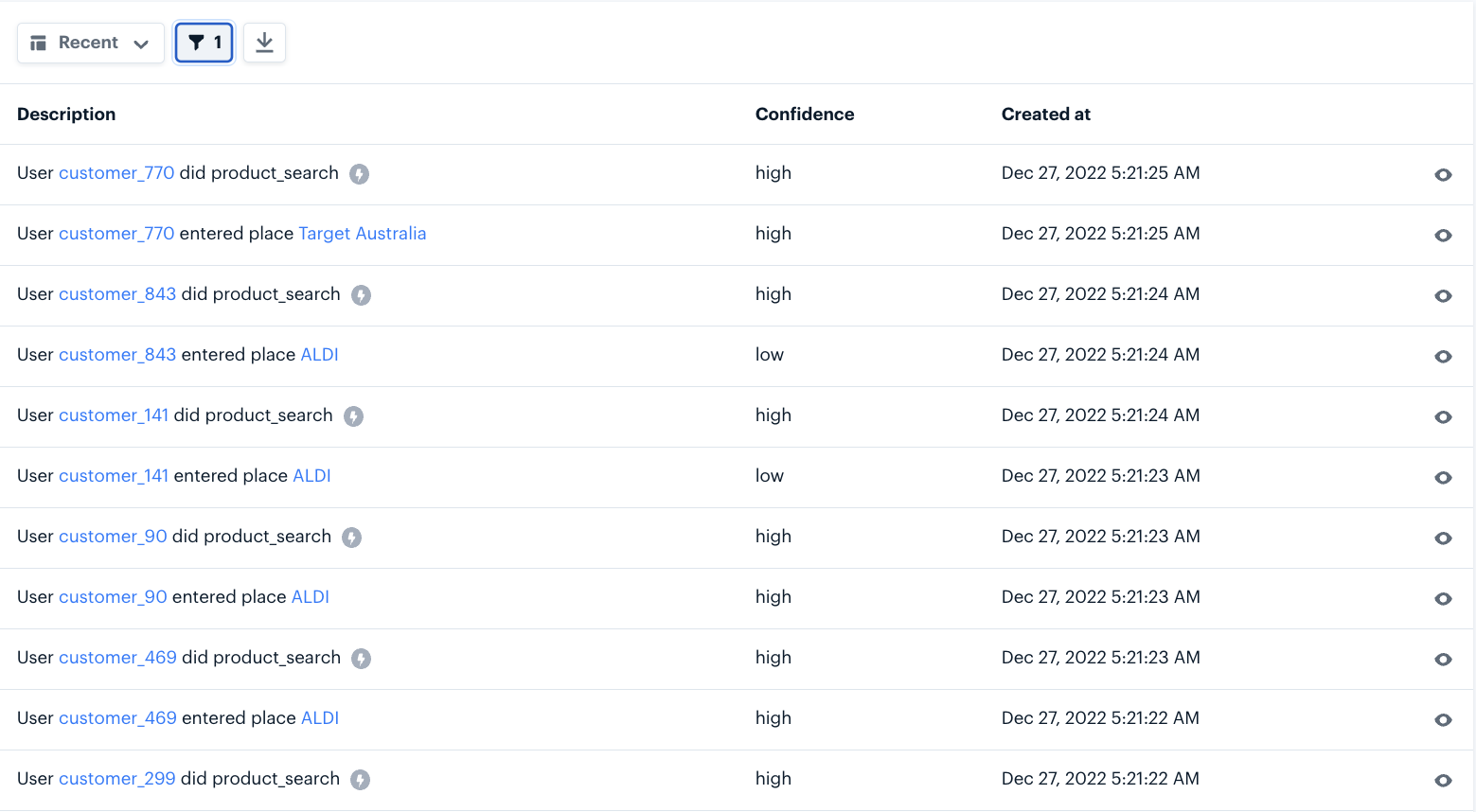This screenshot has width=1476, height=812.
Task: Click the Created at column header
Action: tap(1045, 114)
